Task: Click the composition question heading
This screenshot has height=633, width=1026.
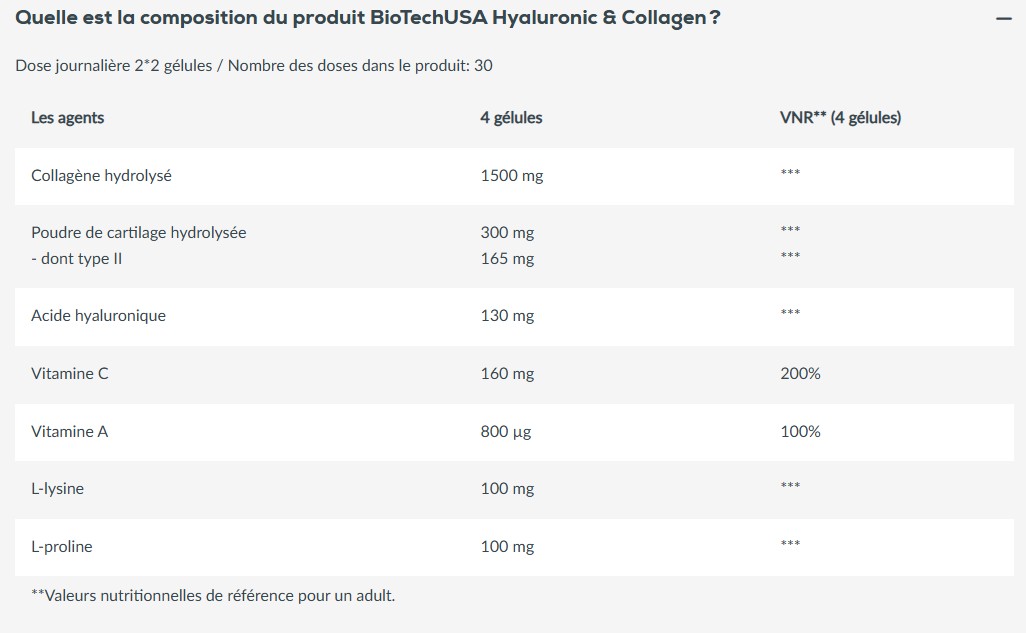Action: click(368, 19)
